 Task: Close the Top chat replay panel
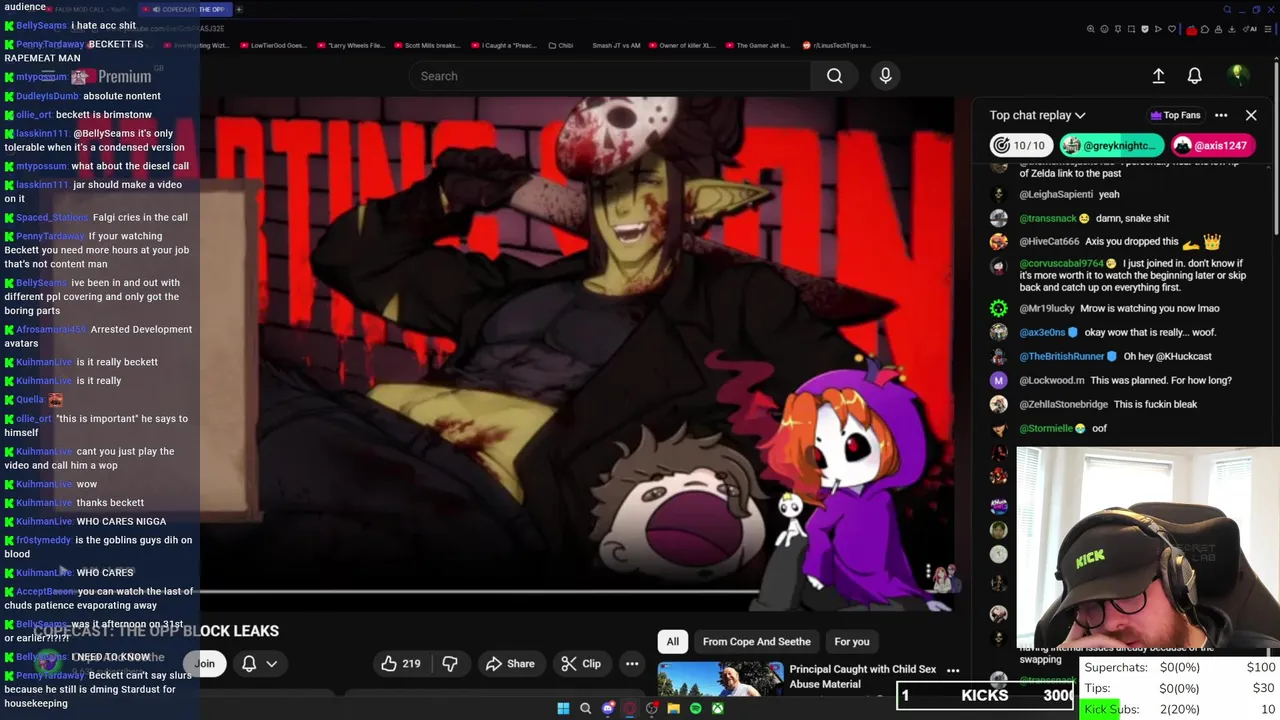tap(1251, 115)
